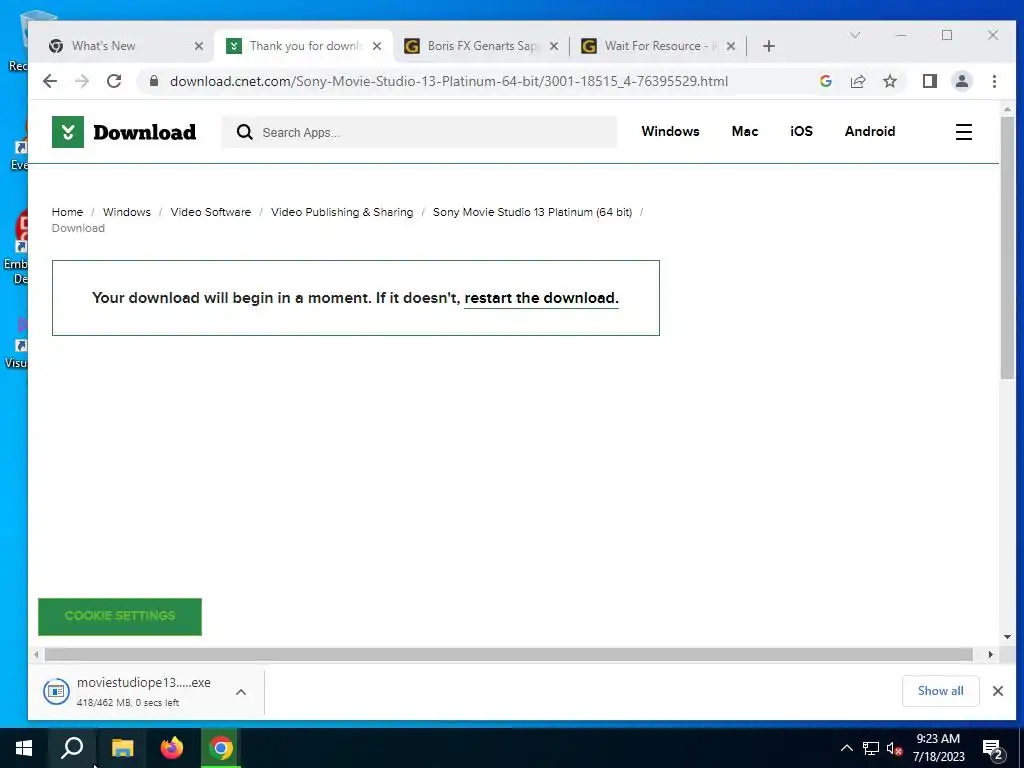Click the grayed forward navigation arrow
1024x768 pixels.
click(82, 81)
